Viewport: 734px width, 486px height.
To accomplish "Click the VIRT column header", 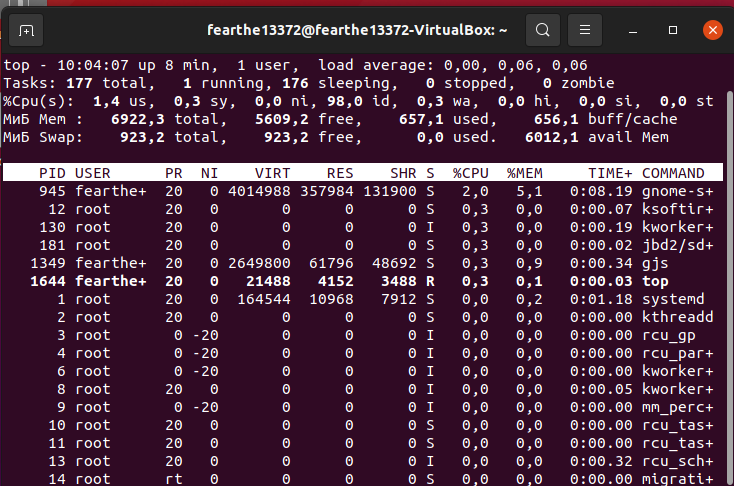I will (272, 173).
